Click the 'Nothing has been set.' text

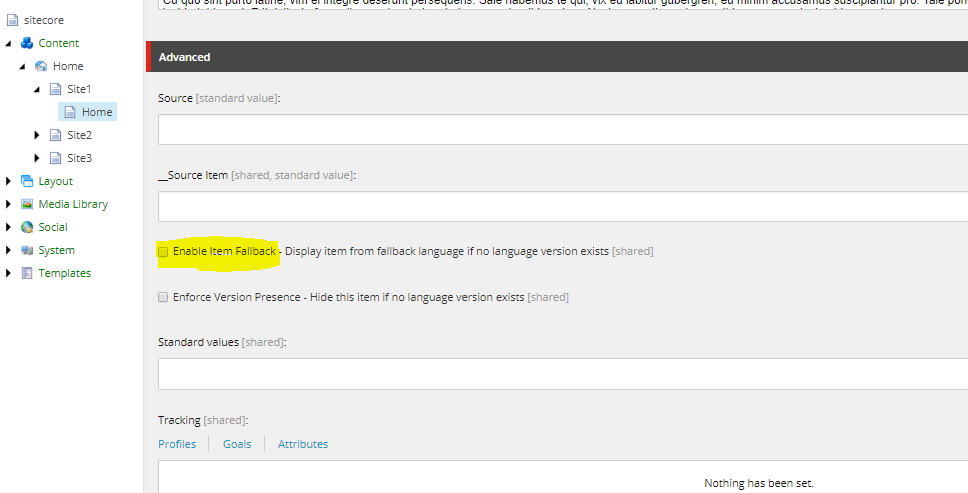(759, 483)
